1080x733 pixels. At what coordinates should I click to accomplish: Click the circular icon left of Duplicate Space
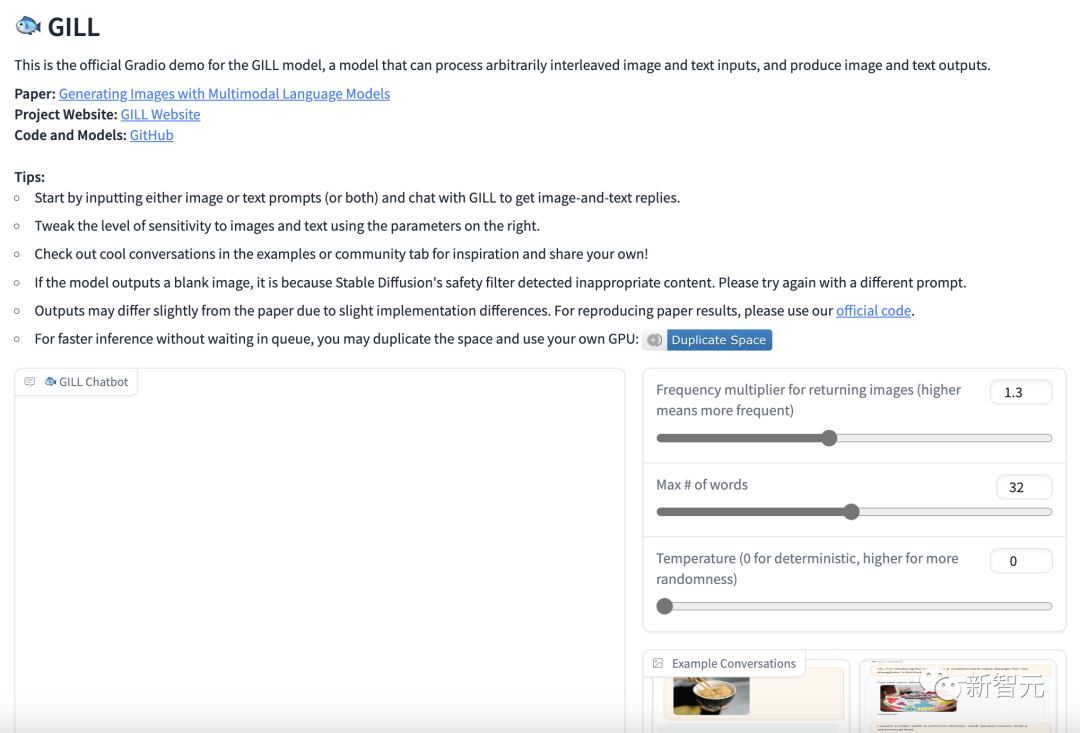(x=654, y=340)
